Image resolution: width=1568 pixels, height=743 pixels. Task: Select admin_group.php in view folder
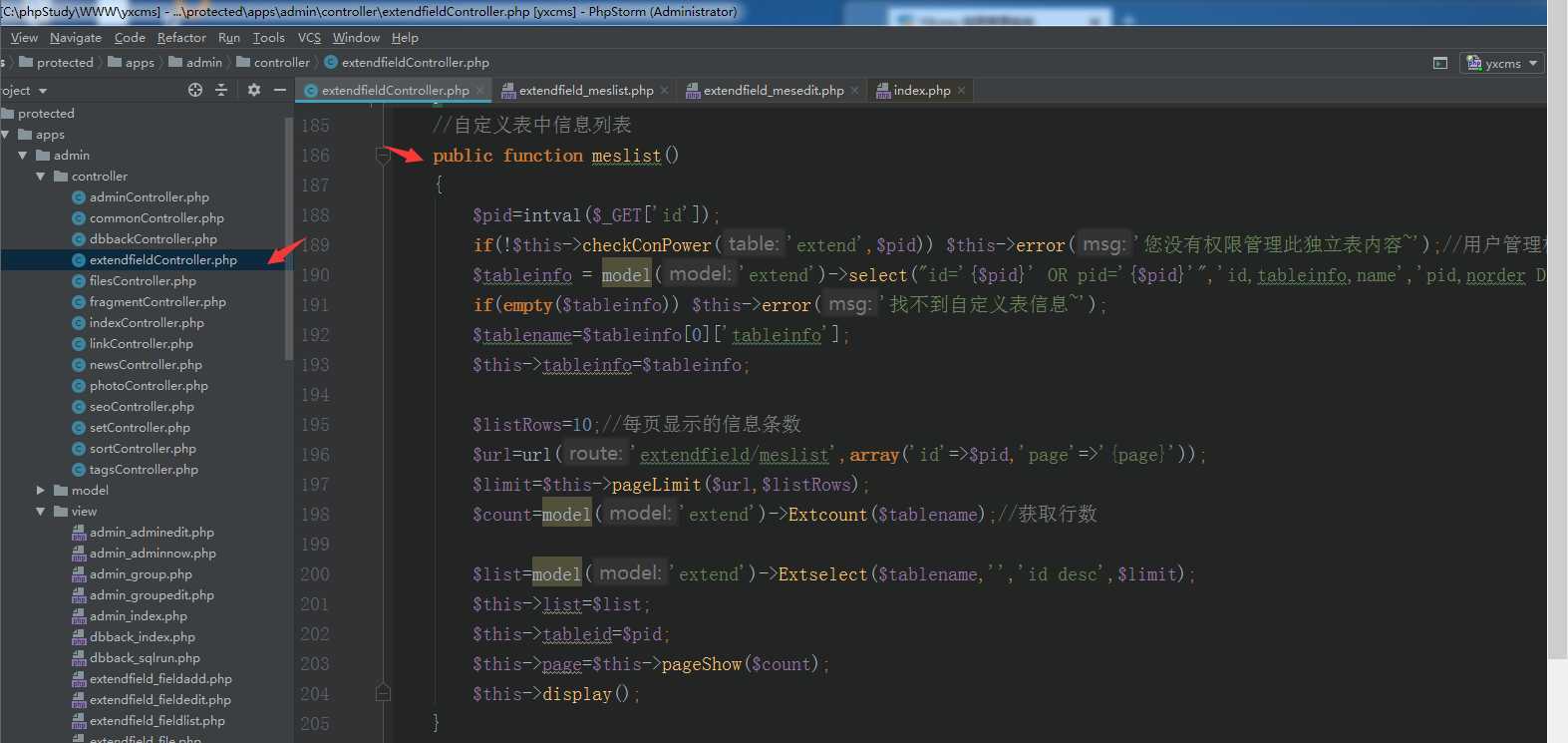point(141,574)
